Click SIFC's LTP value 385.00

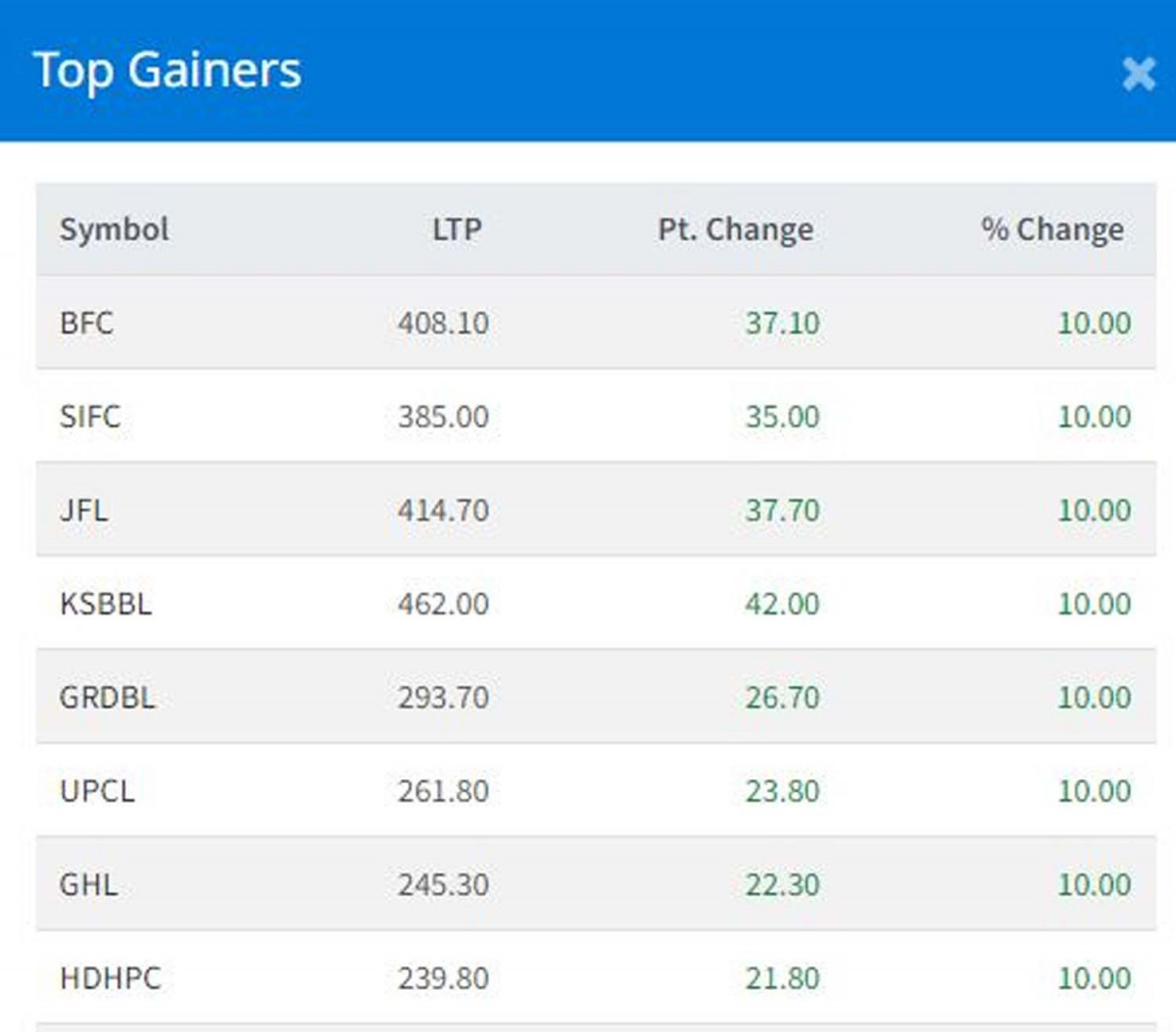point(443,417)
